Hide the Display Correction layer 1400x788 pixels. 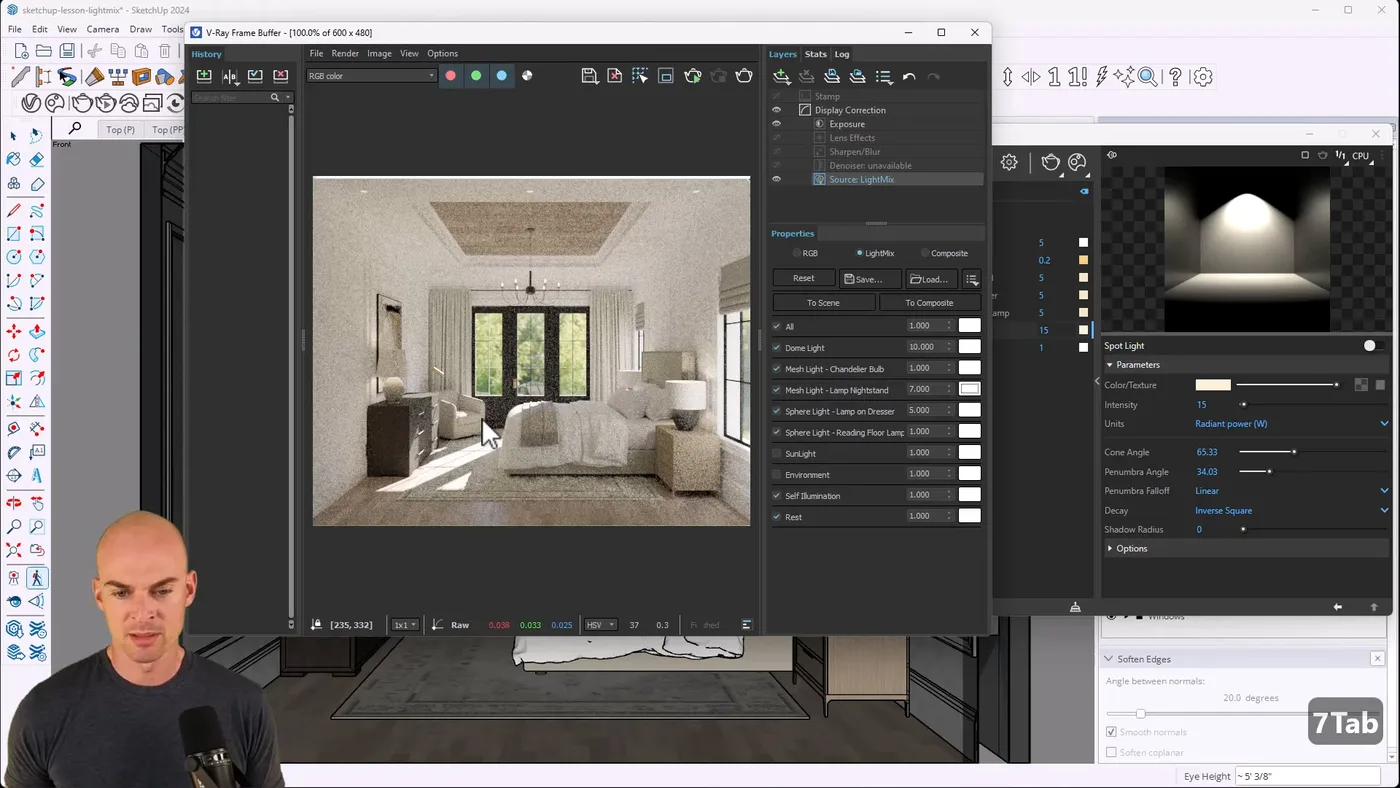776,109
